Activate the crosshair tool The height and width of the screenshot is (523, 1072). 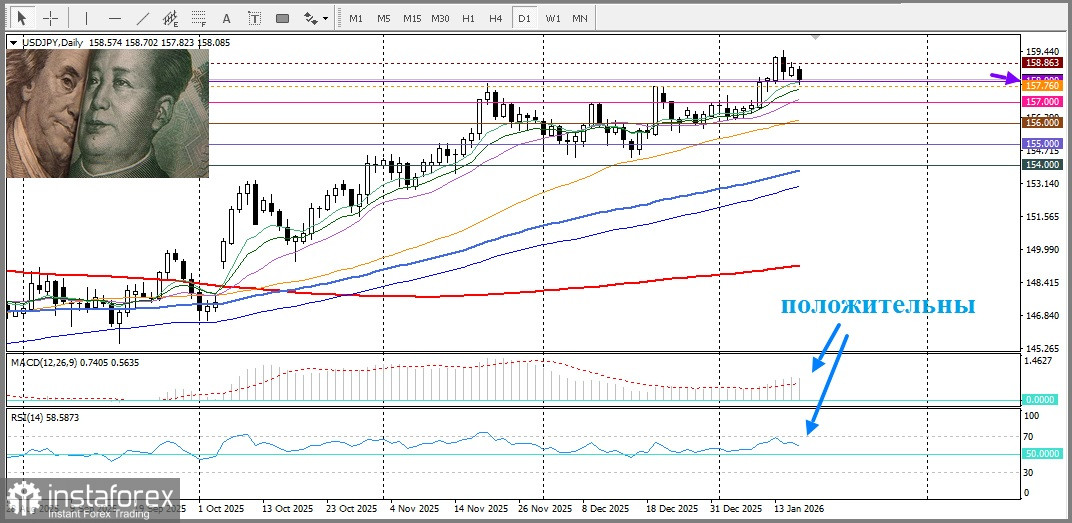tap(50, 18)
